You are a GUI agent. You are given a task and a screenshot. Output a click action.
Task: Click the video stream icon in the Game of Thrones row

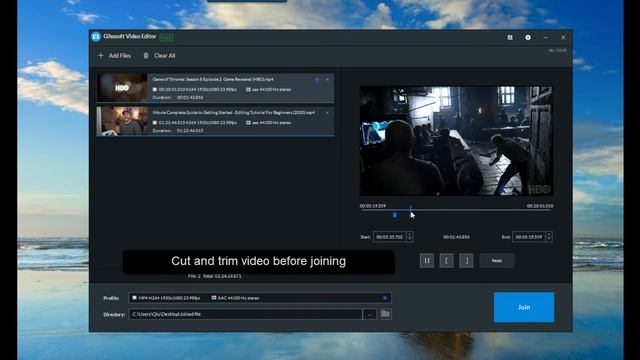[155, 89]
